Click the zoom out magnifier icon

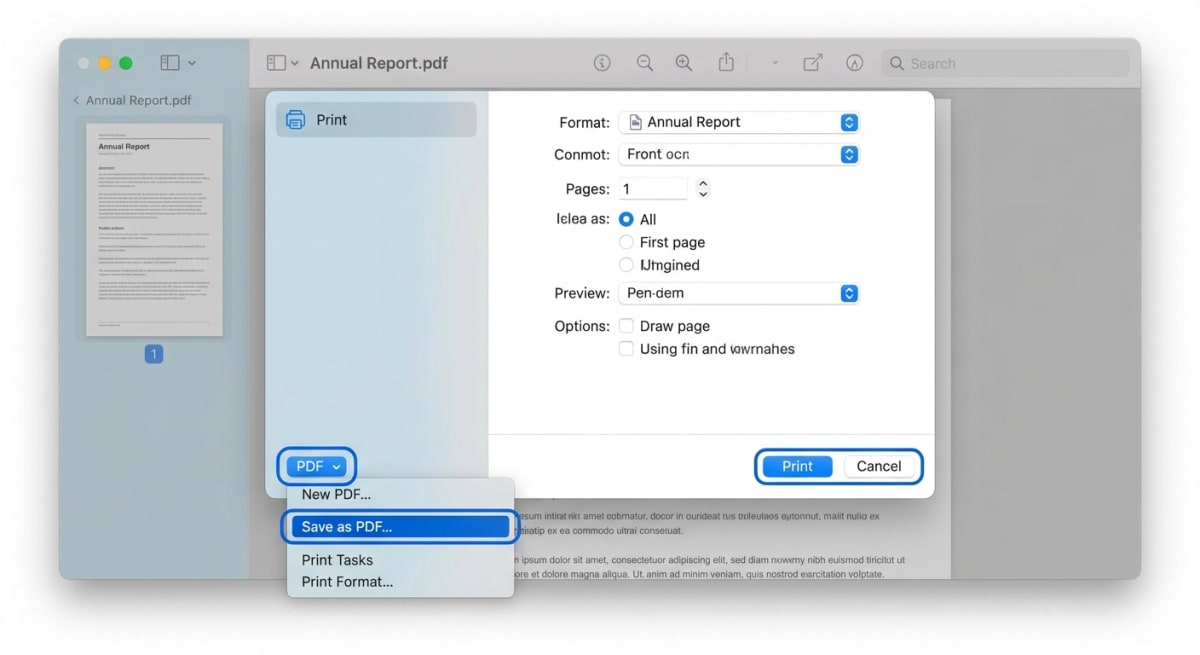(x=644, y=62)
